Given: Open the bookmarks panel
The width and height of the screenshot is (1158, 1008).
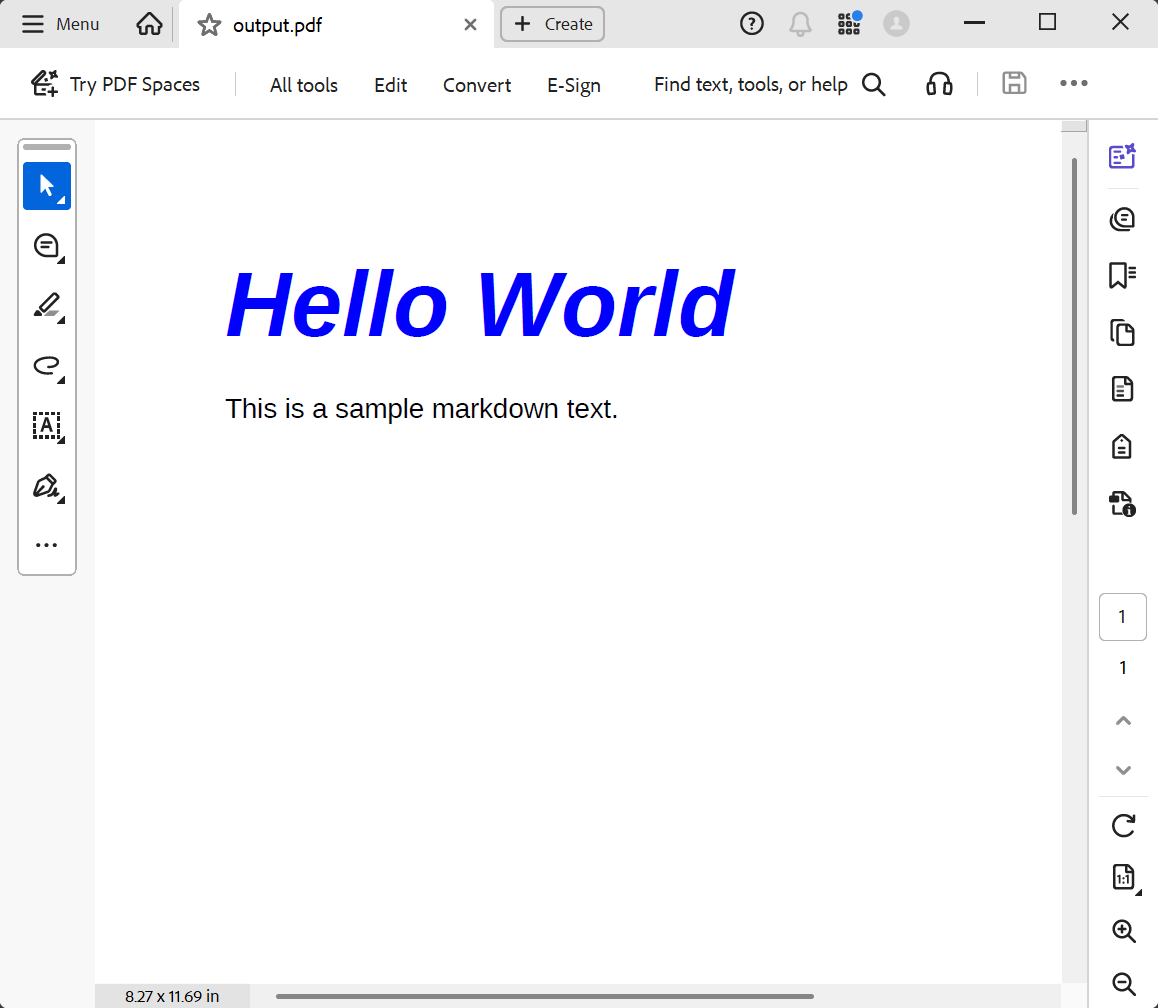Looking at the screenshot, I should (1123, 276).
